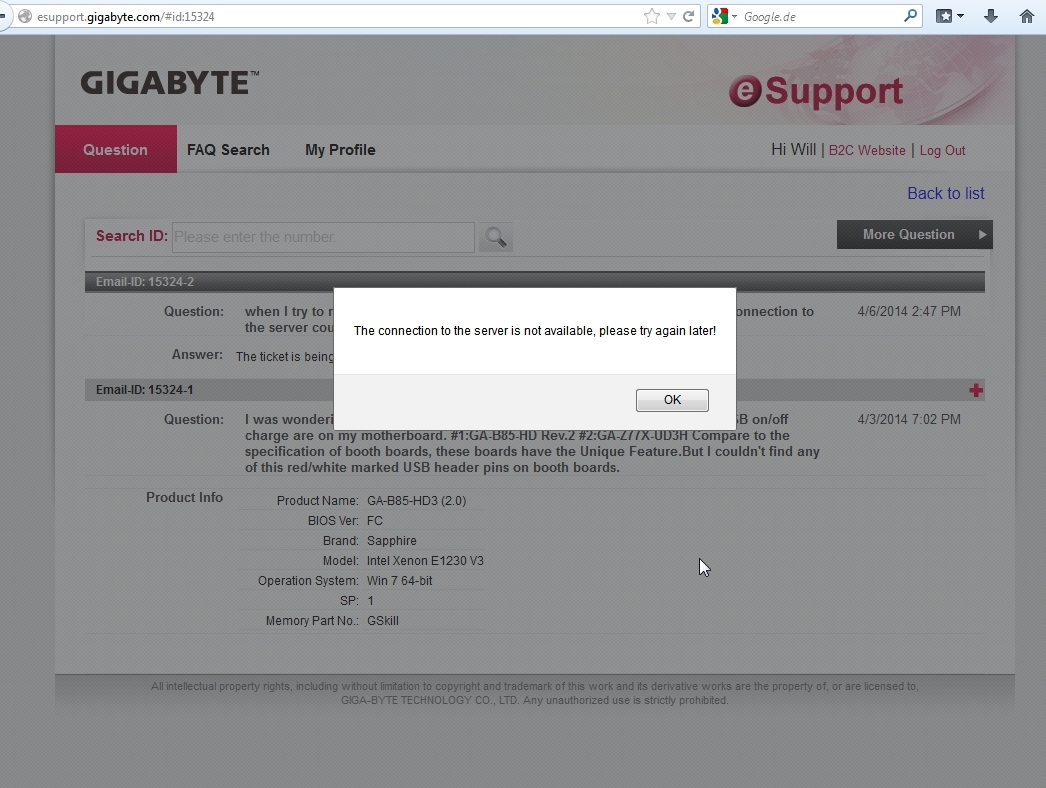Click the Search ID magnifier button
Screen dimensions: 1046x788
pyautogui.click(x=496, y=238)
